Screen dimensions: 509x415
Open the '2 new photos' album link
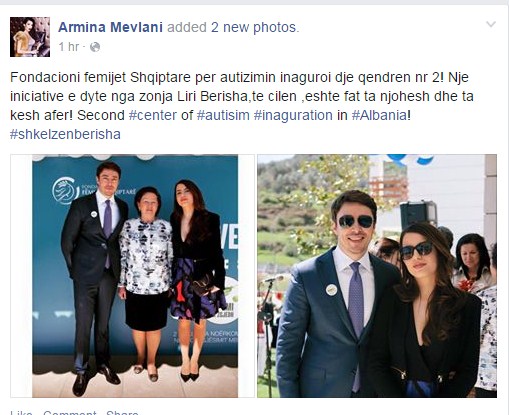pyautogui.click(x=254, y=27)
